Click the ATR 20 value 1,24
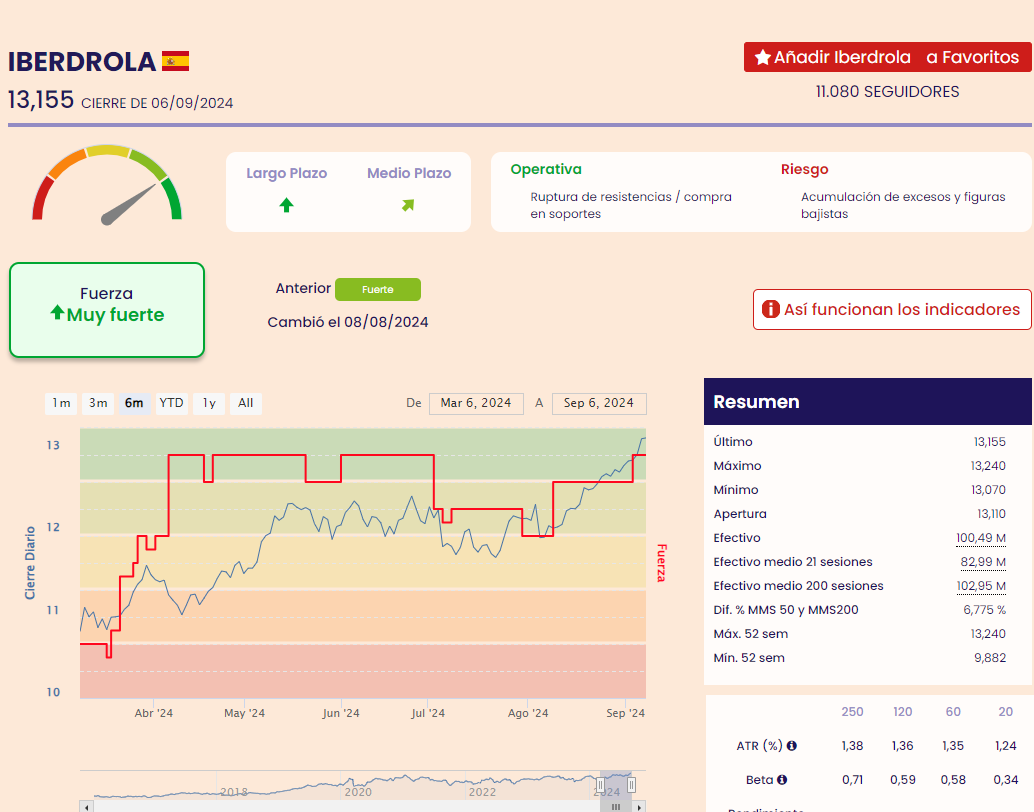 1006,745
